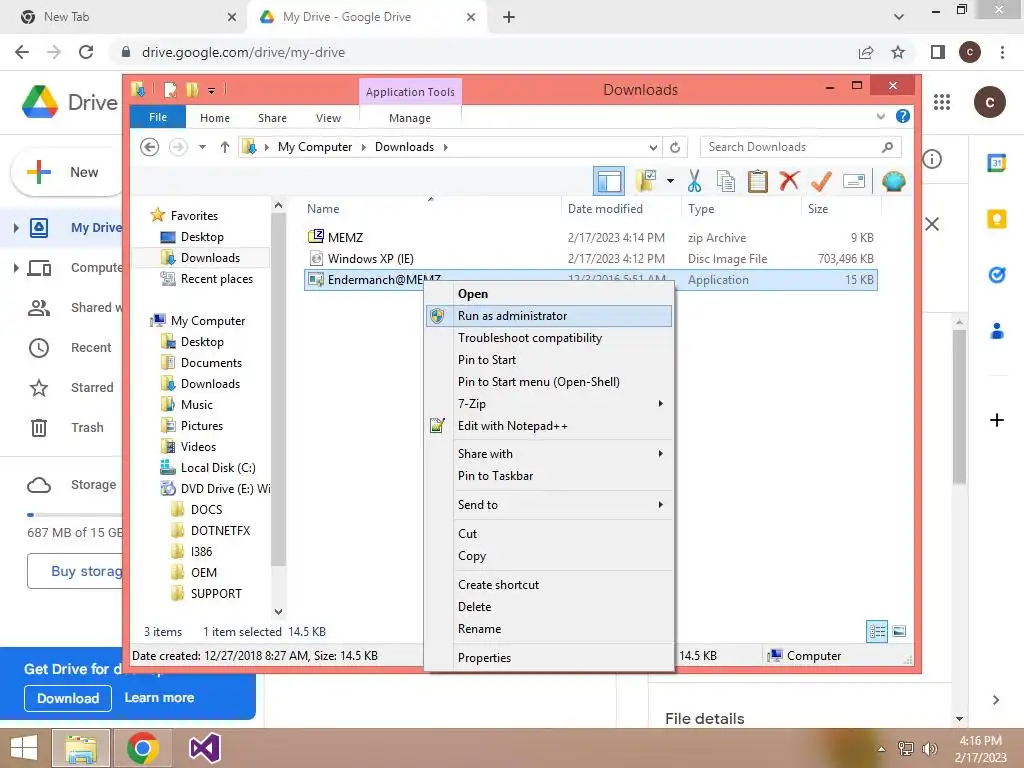The image size is (1024, 768).
Task: Open Starred in Google Drive
Action: pos(72,388)
